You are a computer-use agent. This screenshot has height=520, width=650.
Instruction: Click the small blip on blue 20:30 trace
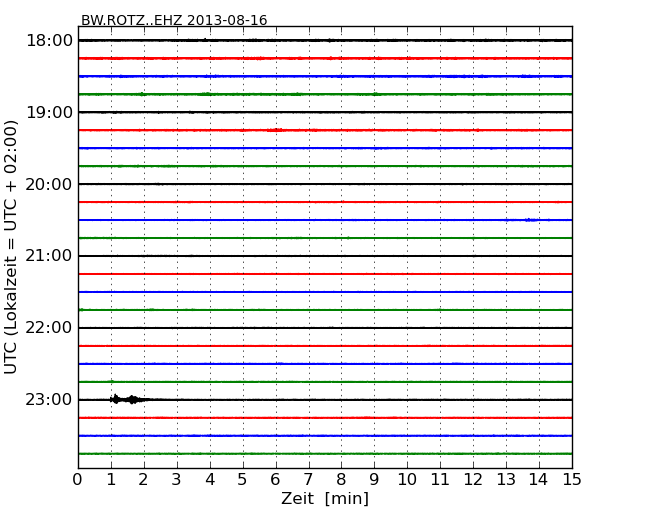532,220
